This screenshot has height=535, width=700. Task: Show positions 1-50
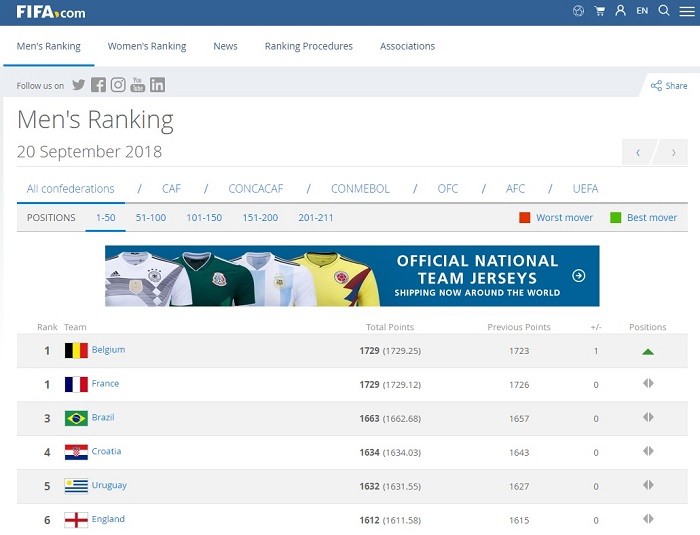pyautogui.click(x=105, y=217)
